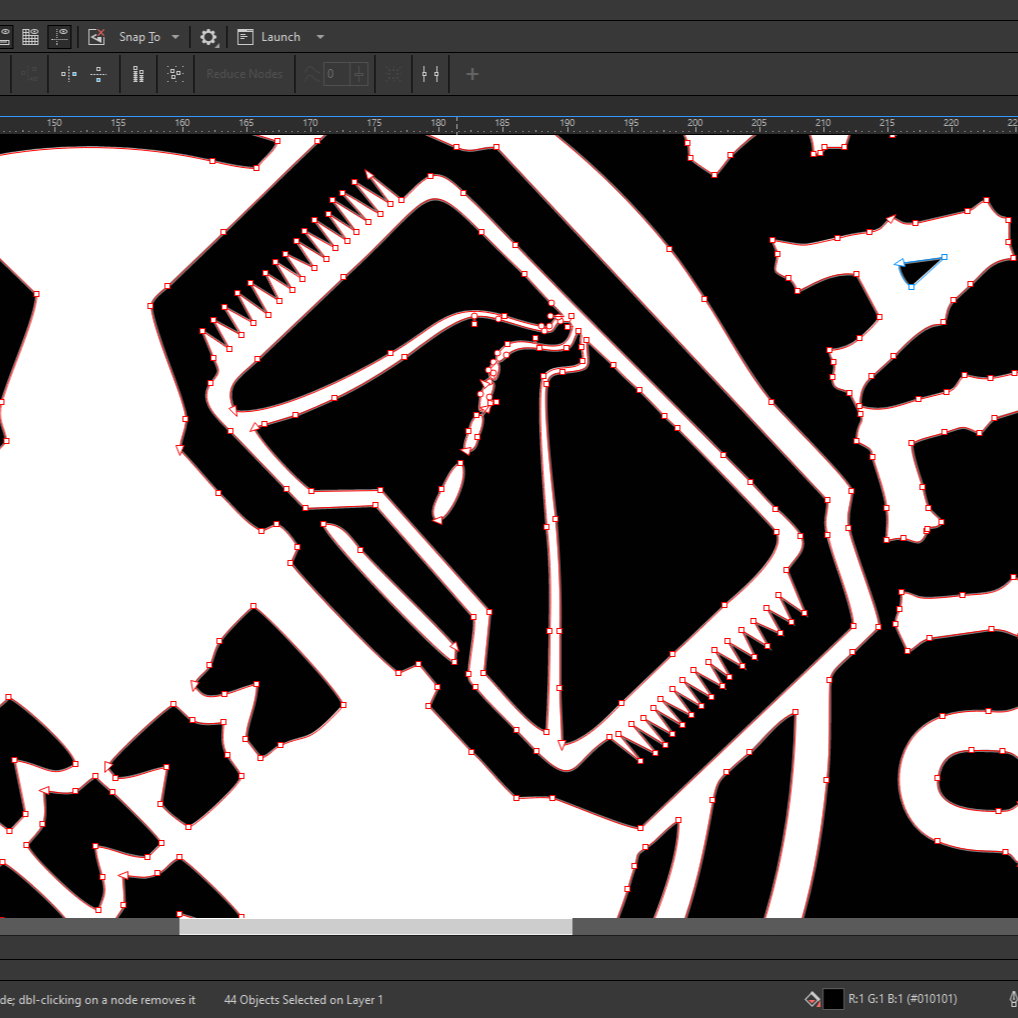The image size is (1018, 1018).
Task: Click the blue-highlighted triangular curve on canvas
Action: point(916,271)
